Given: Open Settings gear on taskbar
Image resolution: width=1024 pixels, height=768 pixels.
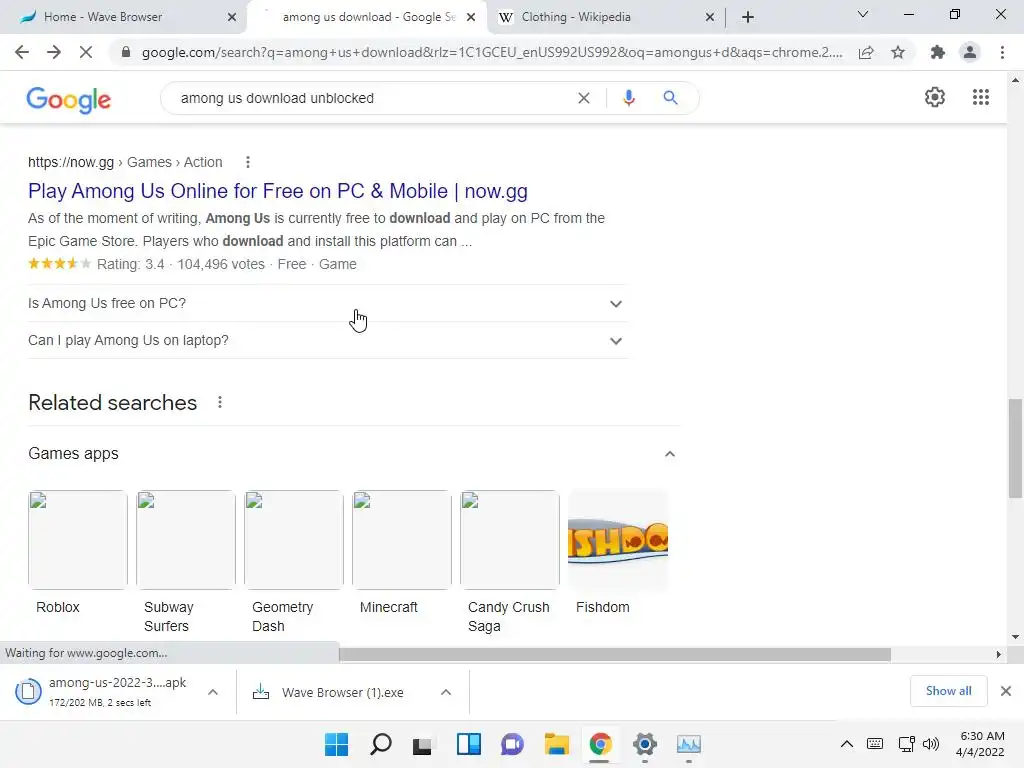Looking at the screenshot, I should pos(645,744).
